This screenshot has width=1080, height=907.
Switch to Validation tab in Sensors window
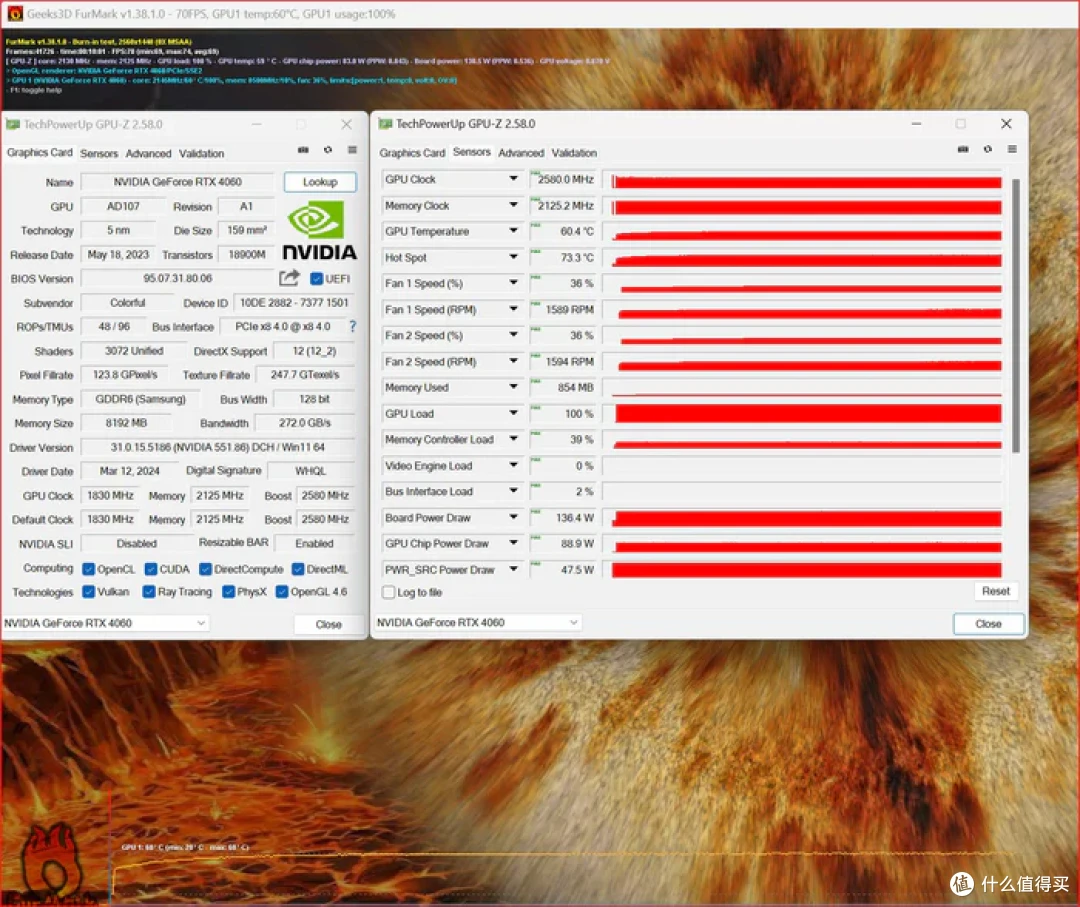tap(574, 153)
